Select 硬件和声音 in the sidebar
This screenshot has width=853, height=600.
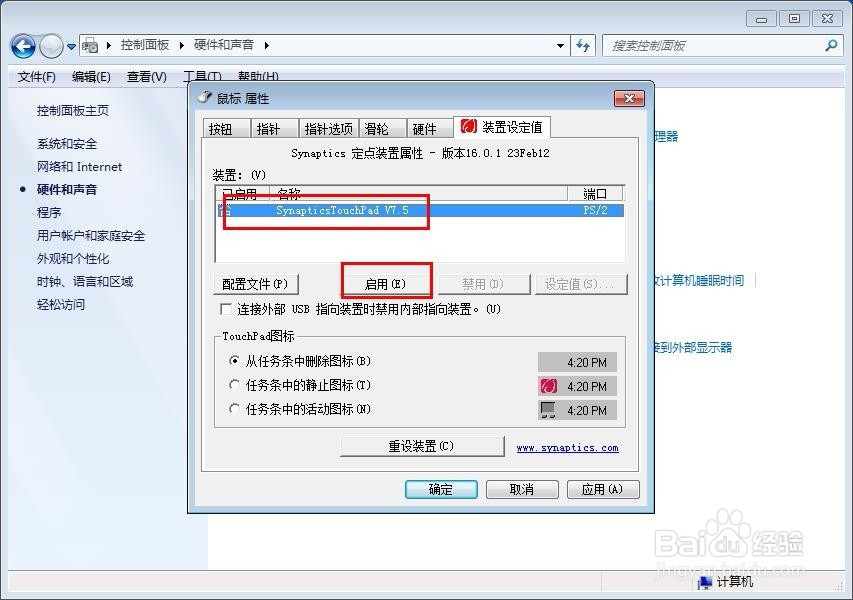coord(67,189)
